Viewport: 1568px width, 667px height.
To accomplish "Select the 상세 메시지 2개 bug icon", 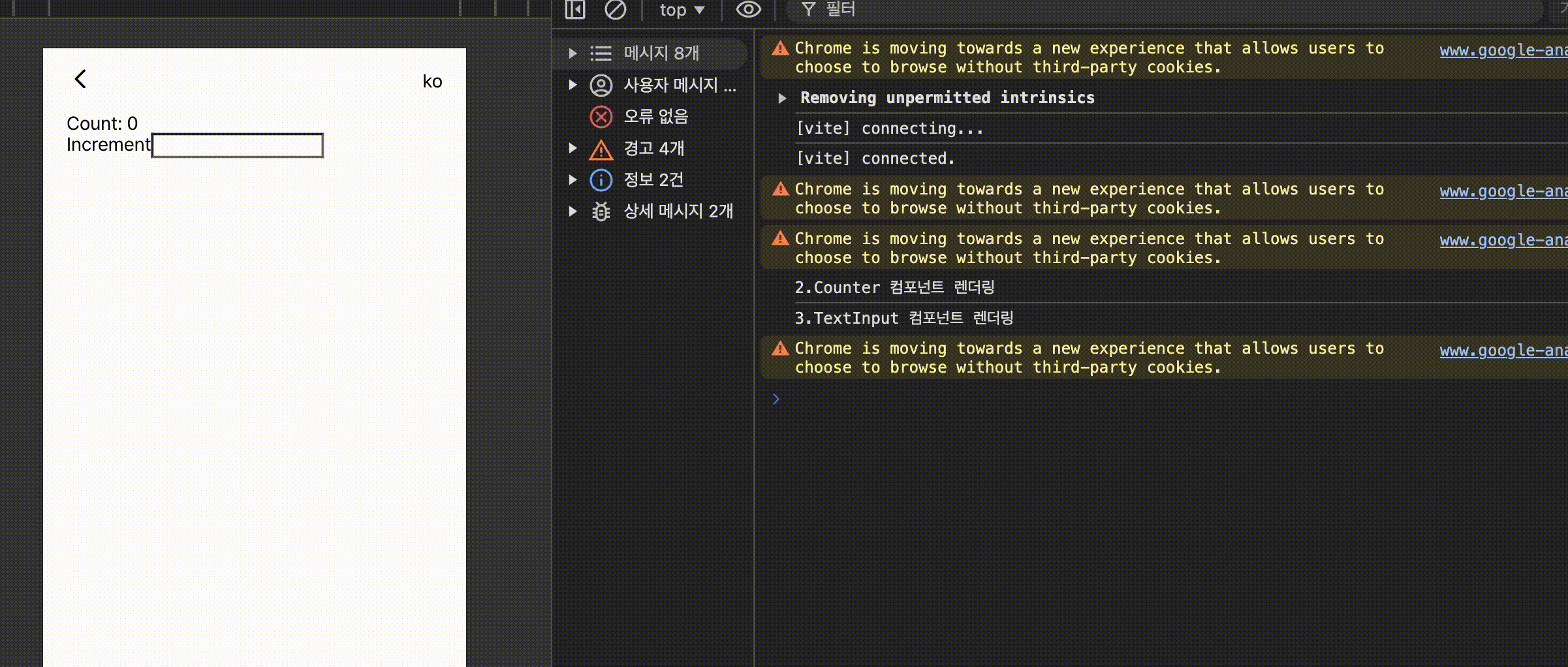I will [601, 211].
